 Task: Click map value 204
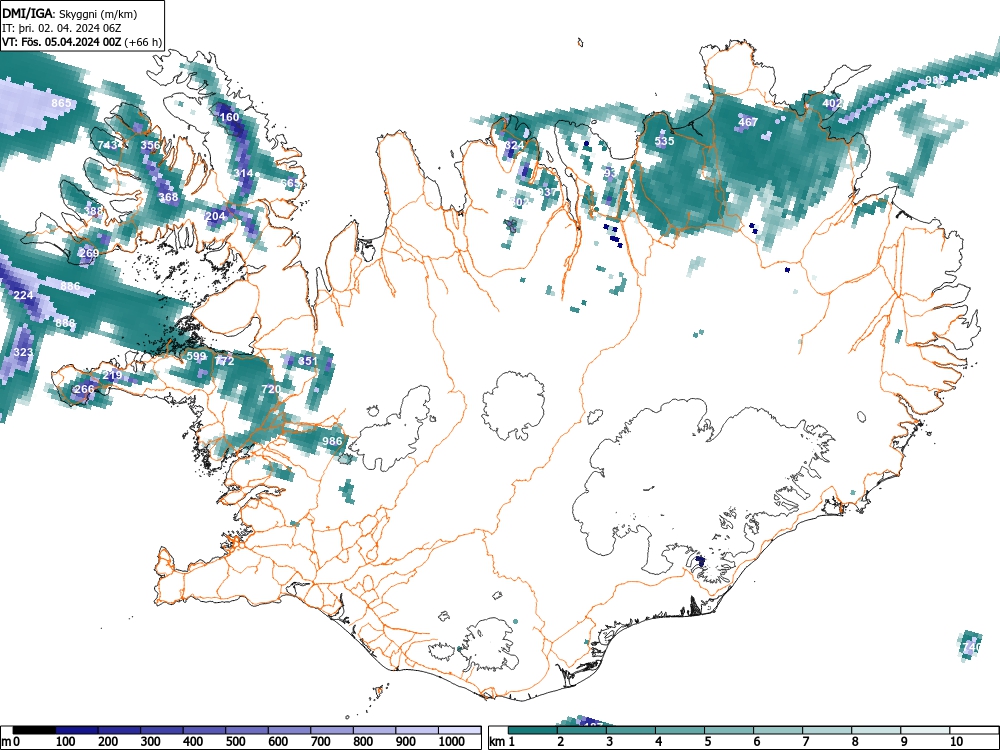click(x=216, y=216)
